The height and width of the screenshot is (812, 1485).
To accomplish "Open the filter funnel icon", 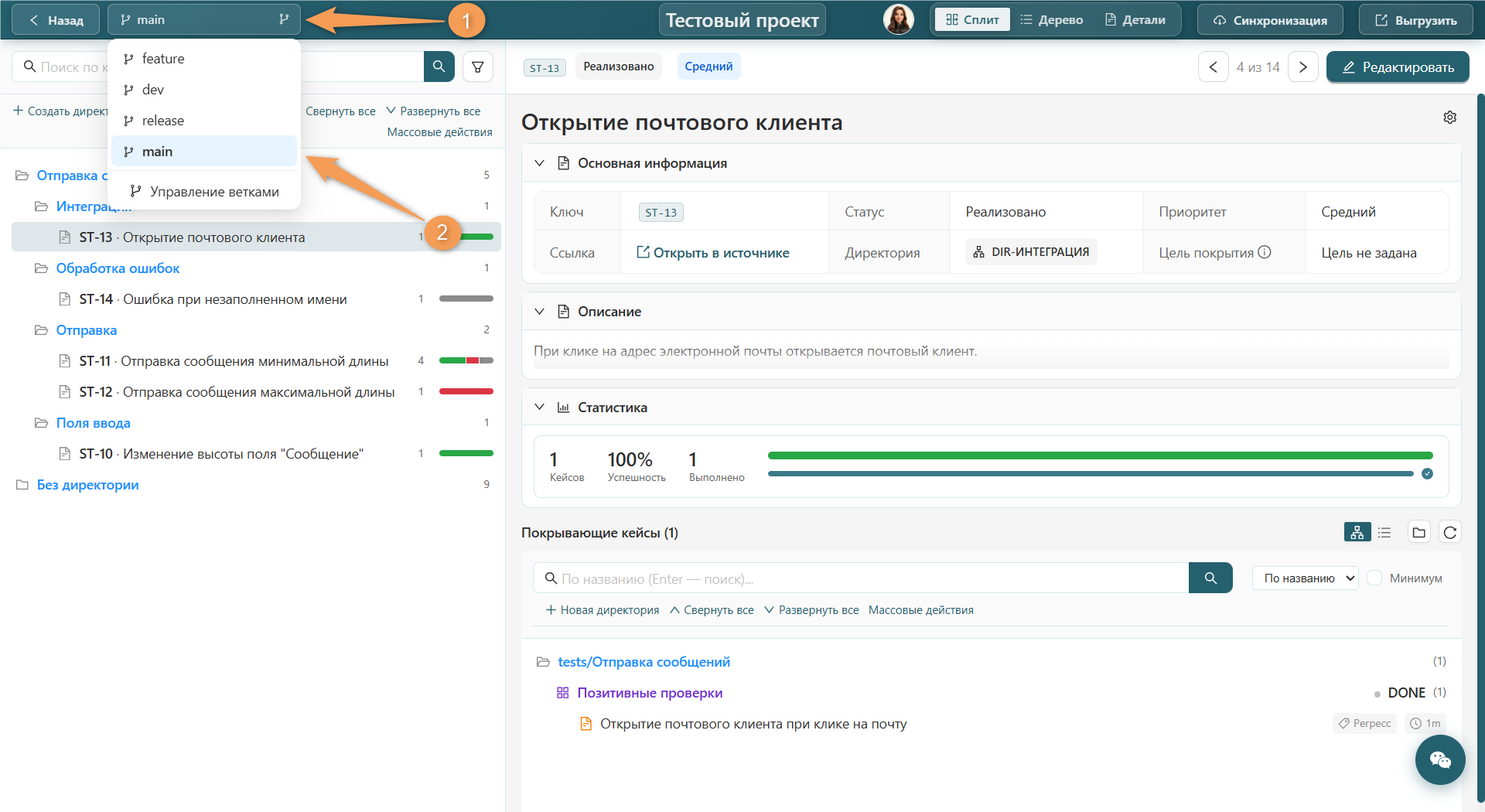I will tap(478, 67).
